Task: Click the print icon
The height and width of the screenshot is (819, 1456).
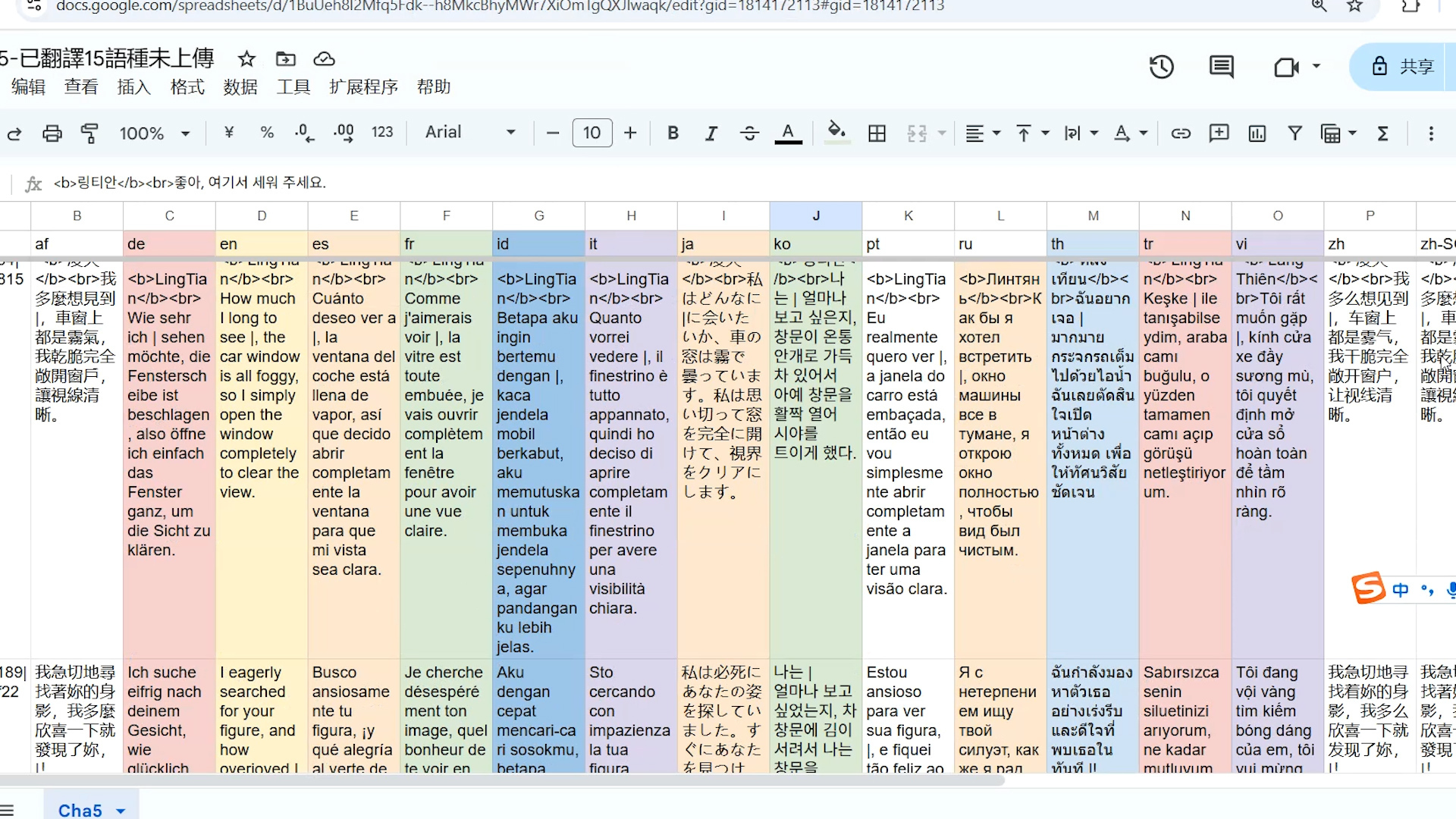Action: pyautogui.click(x=52, y=133)
